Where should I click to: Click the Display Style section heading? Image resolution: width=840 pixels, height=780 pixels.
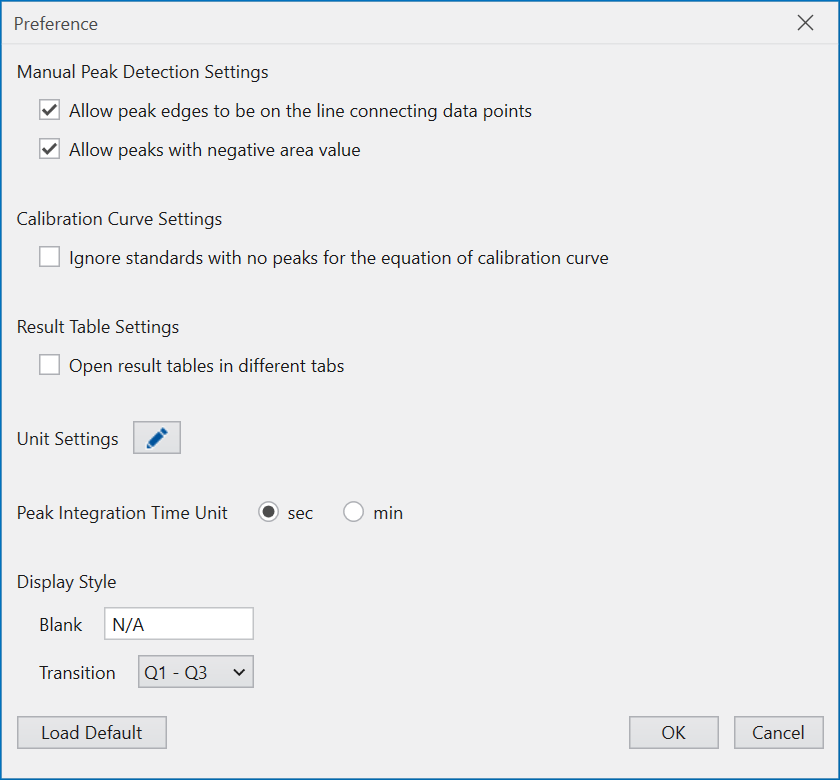coord(67,582)
